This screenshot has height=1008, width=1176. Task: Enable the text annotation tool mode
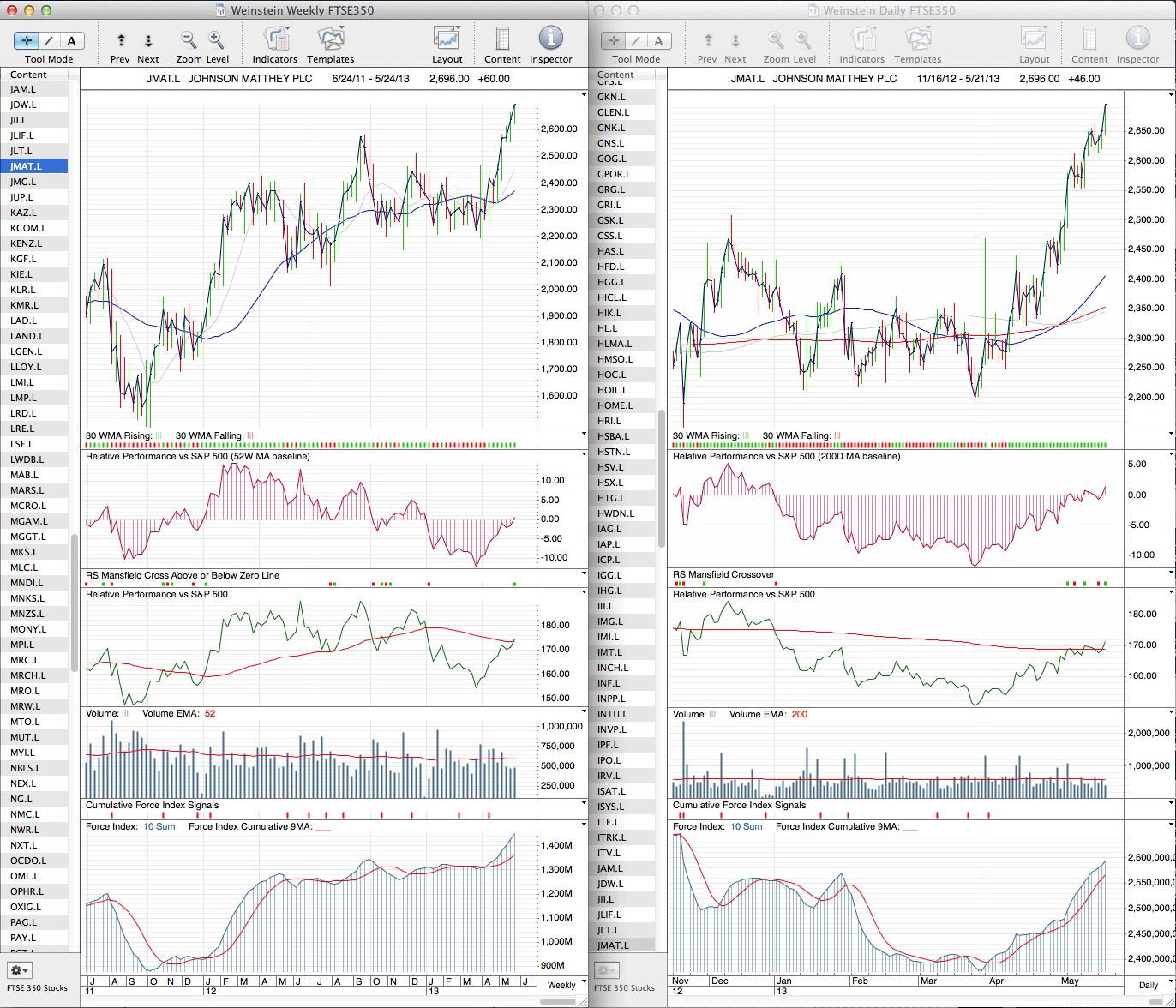tap(71, 40)
